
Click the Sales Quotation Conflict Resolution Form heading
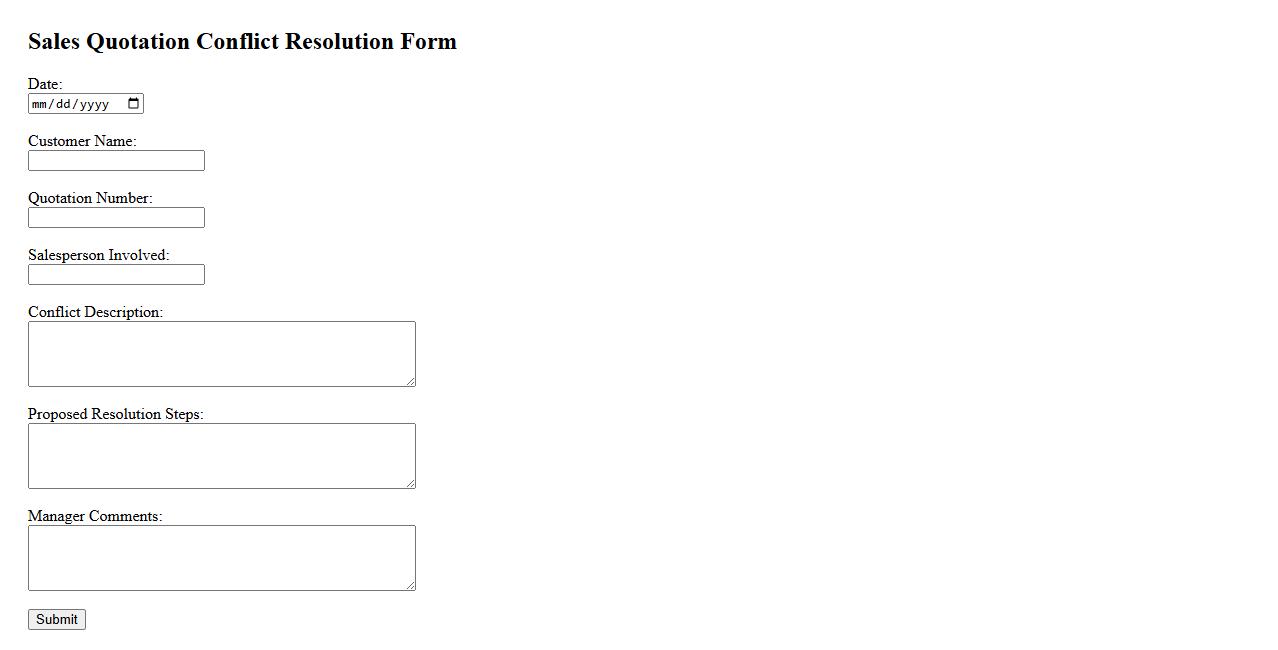point(242,42)
